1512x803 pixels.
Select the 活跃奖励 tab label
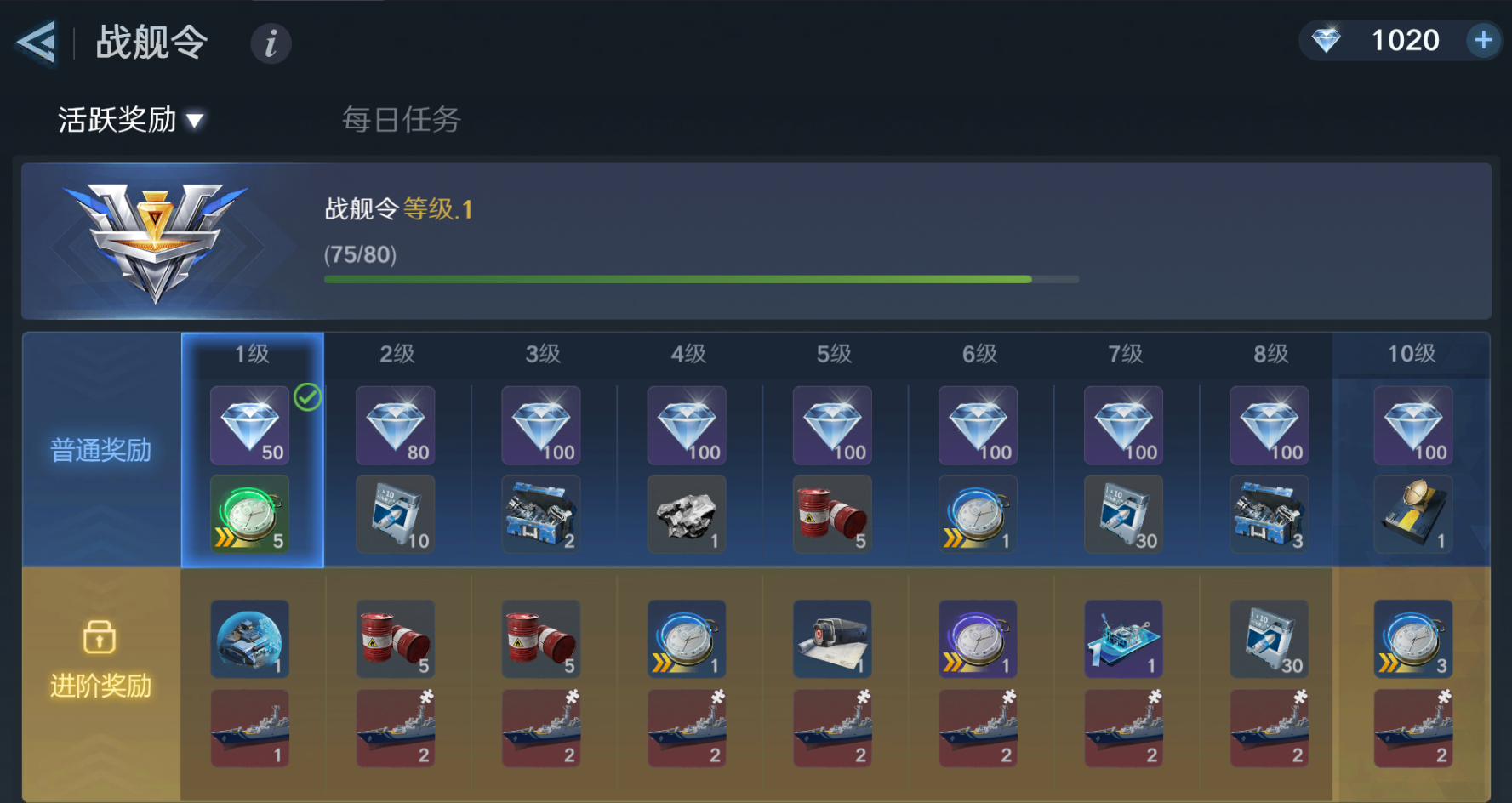tap(117, 120)
